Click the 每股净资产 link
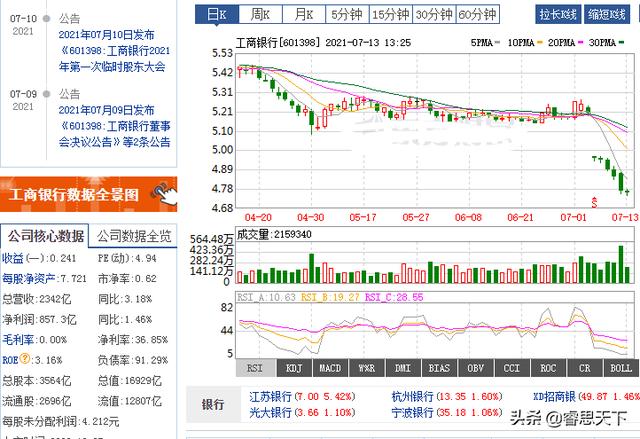 (x=27, y=278)
